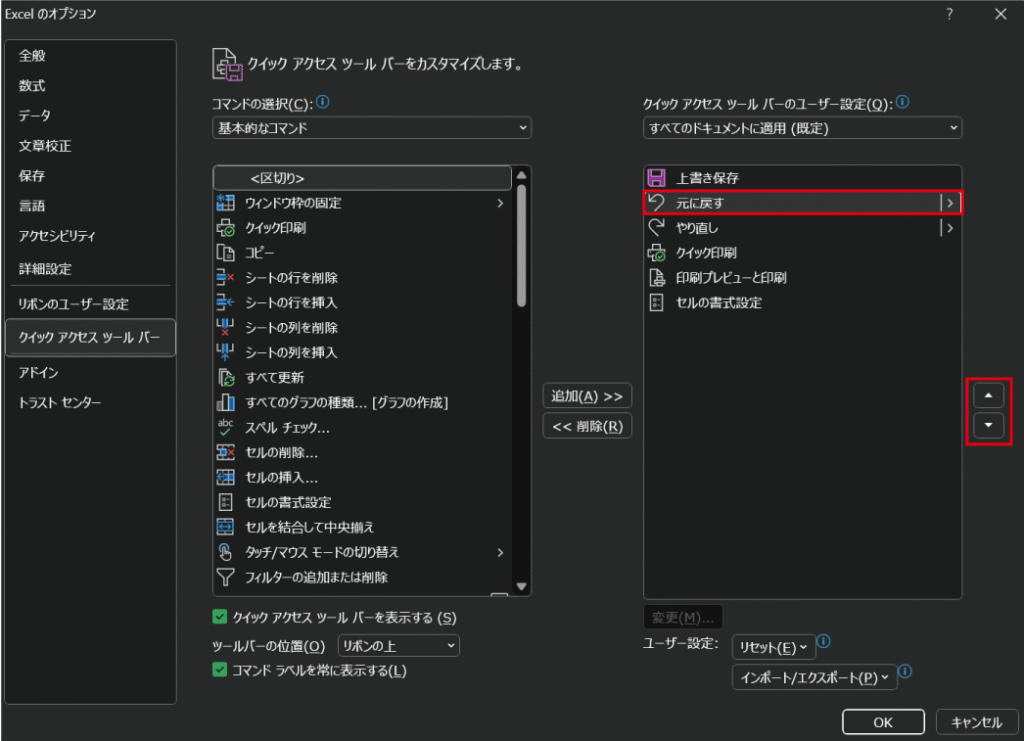Click the command list scrollbar down arrow
This screenshot has width=1024, height=741.
pyautogui.click(x=521, y=586)
